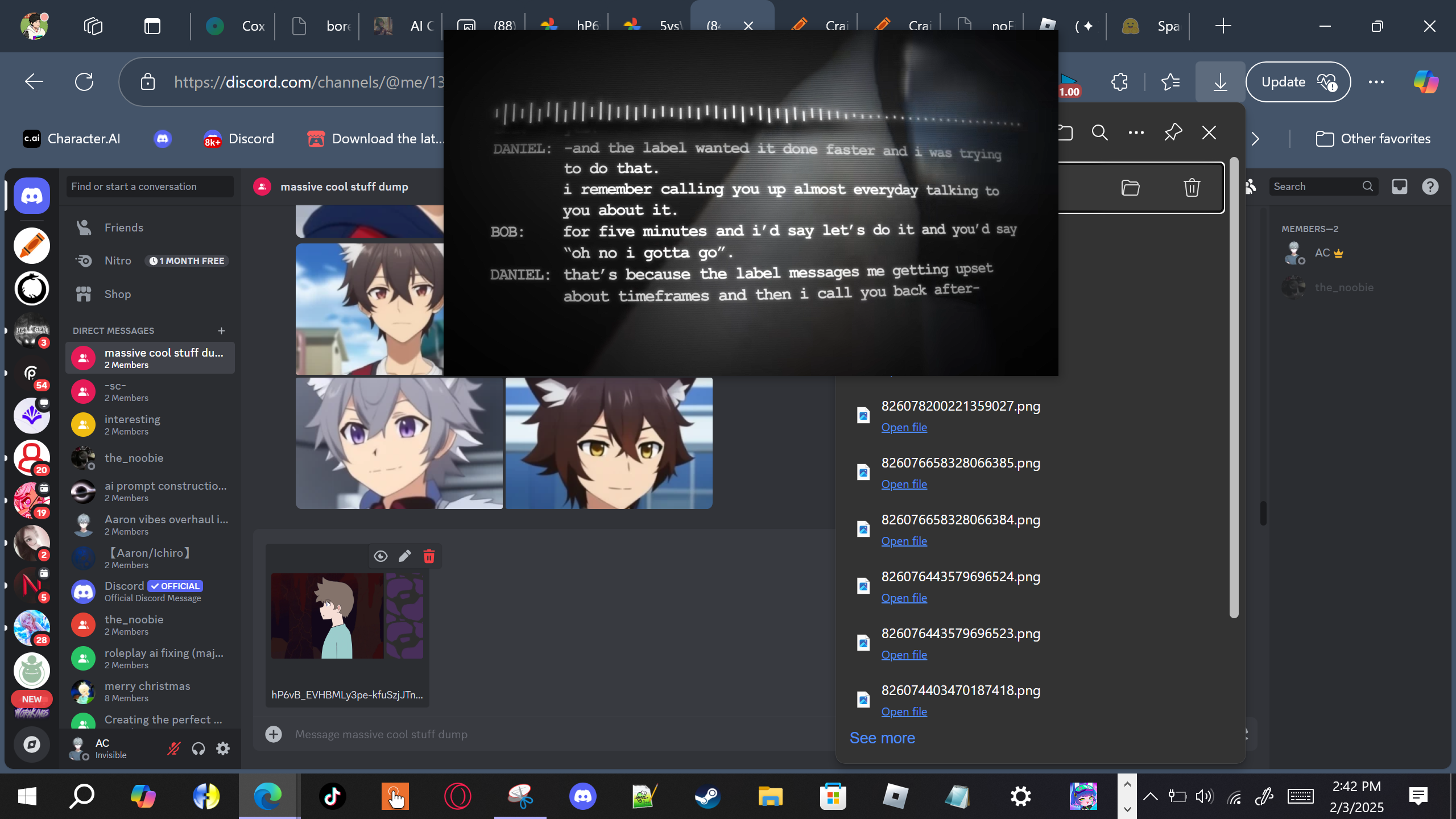Open file 826076658328066385.png
The image size is (1456, 819).
click(x=904, y=484)
